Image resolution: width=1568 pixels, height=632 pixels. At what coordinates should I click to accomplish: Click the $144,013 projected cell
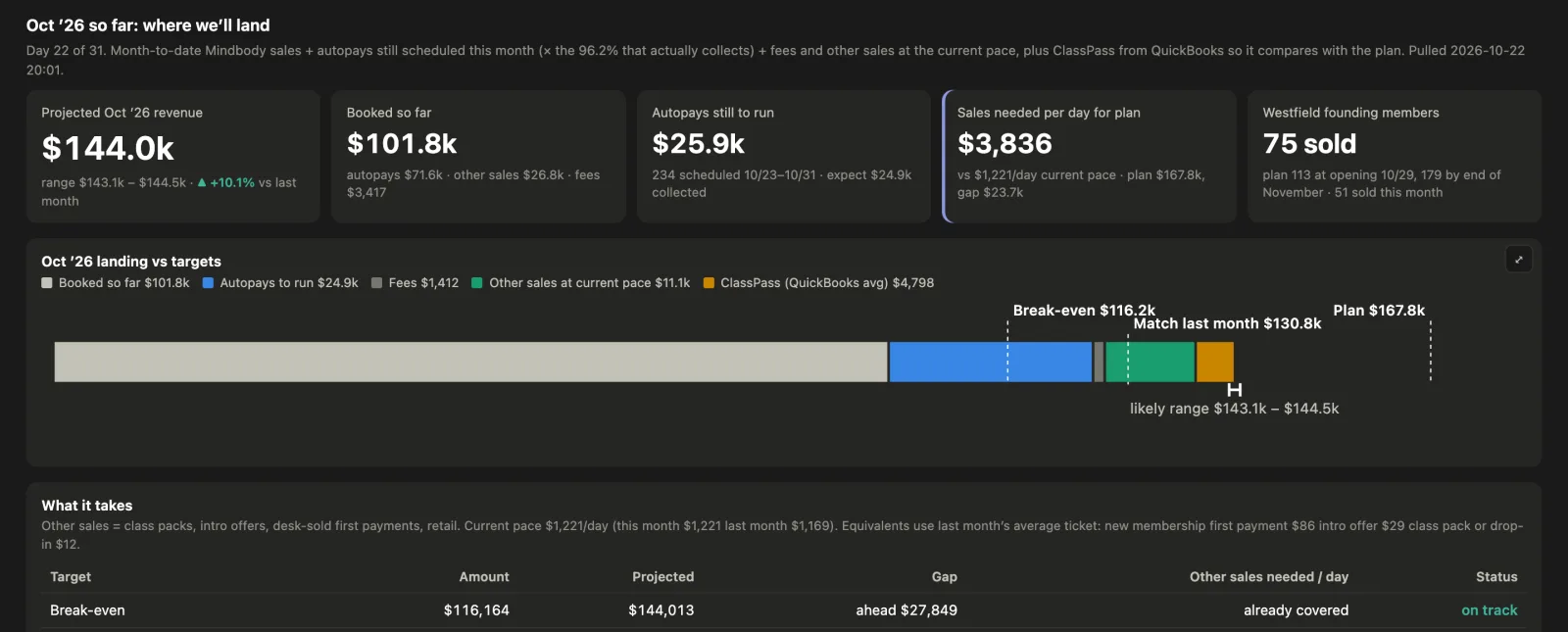[661, 610]
